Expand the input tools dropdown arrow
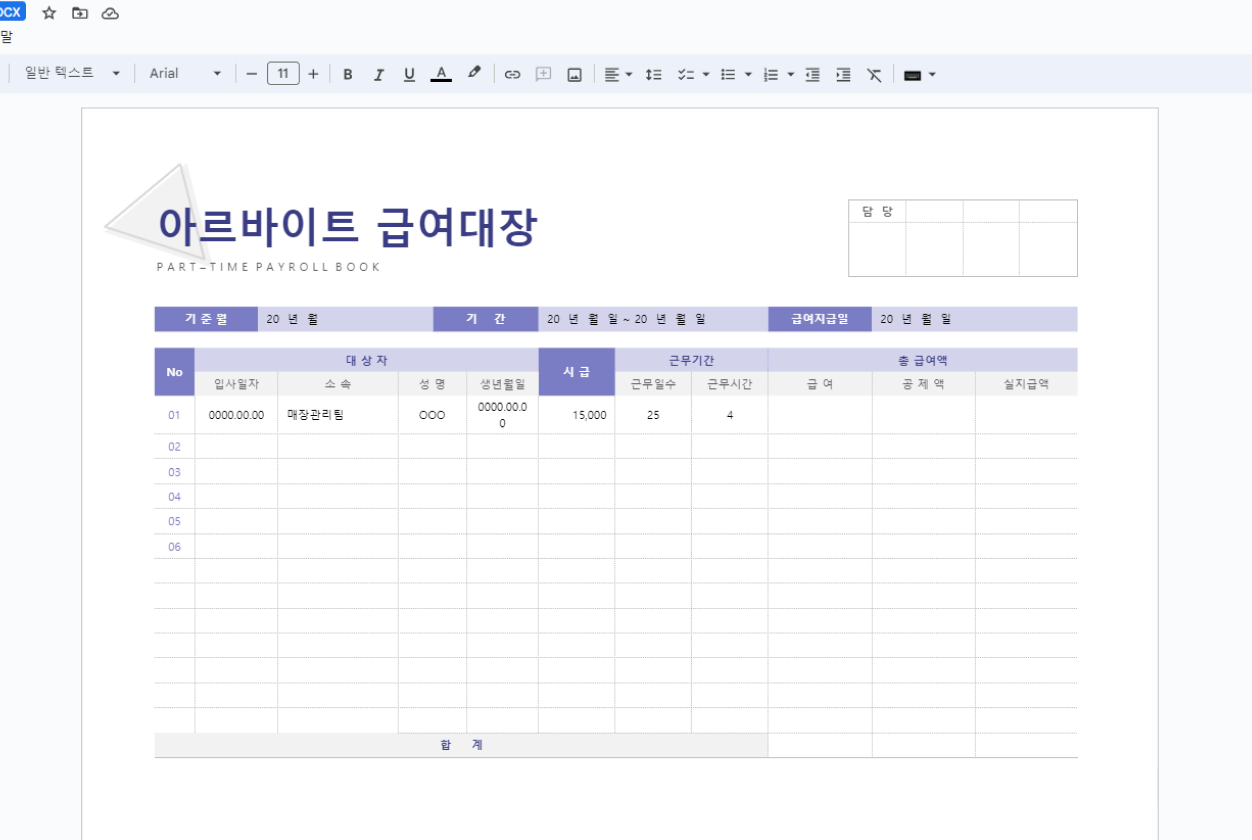Image resolution: width=1252 pixels, height=840 pixels. (933, 74)
